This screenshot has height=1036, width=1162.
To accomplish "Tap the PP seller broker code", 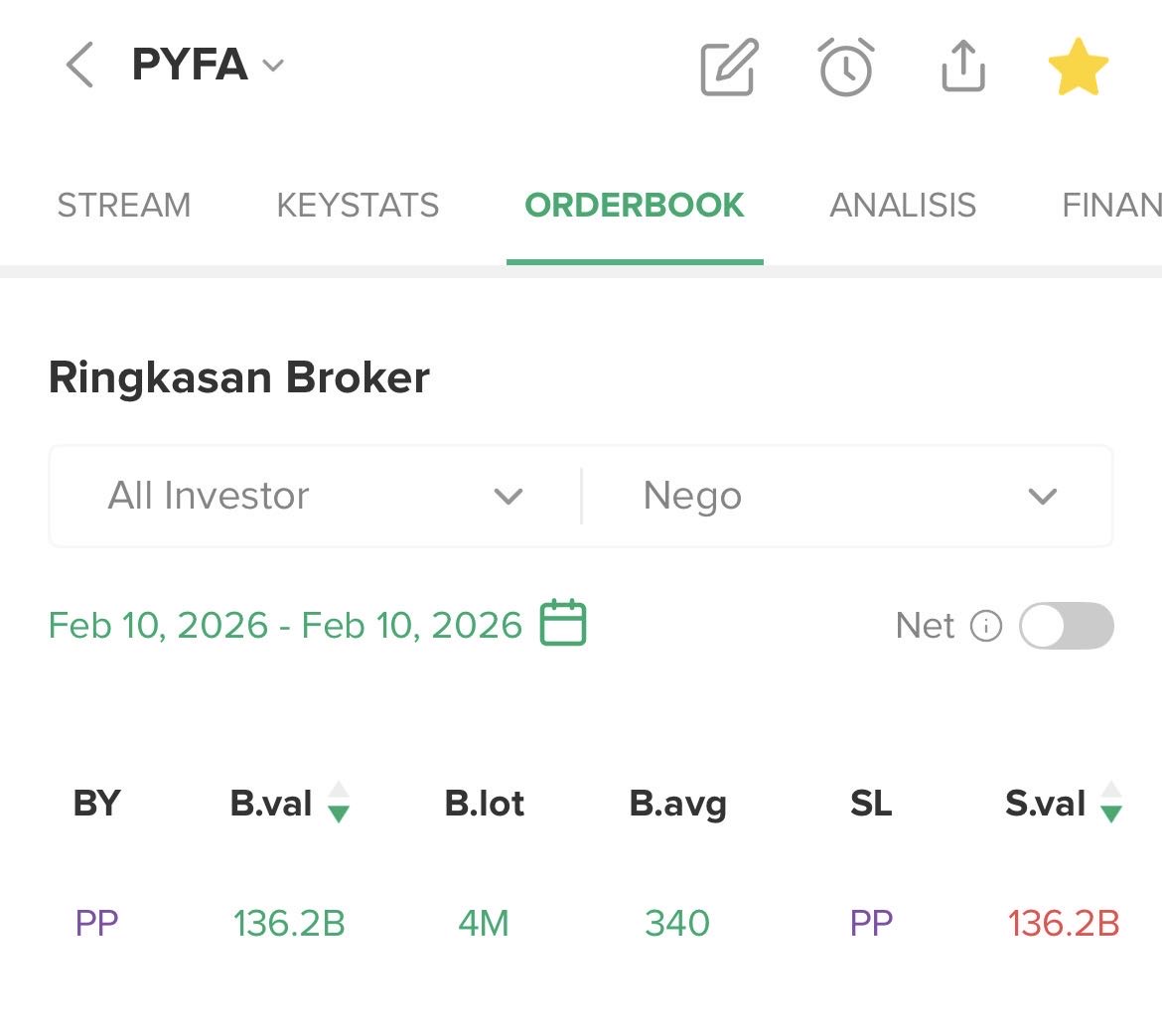I will coord(871,924).
